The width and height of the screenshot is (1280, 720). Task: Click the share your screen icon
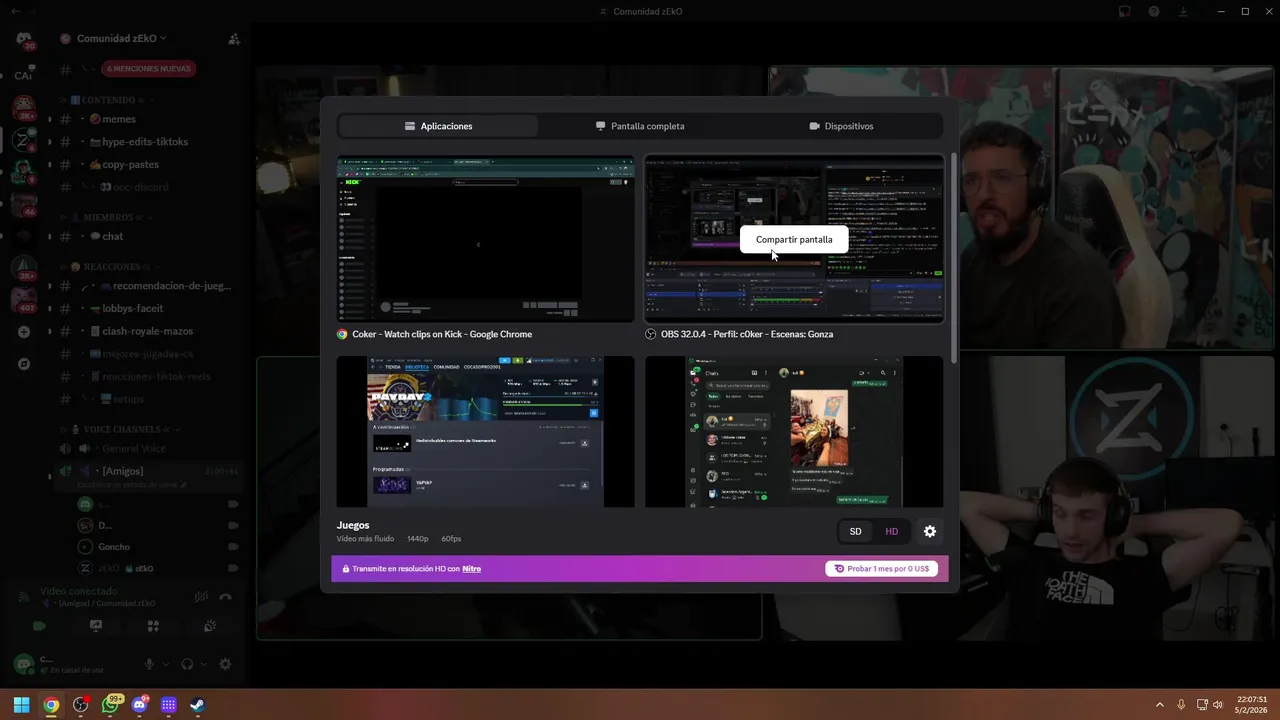[96, 626]
